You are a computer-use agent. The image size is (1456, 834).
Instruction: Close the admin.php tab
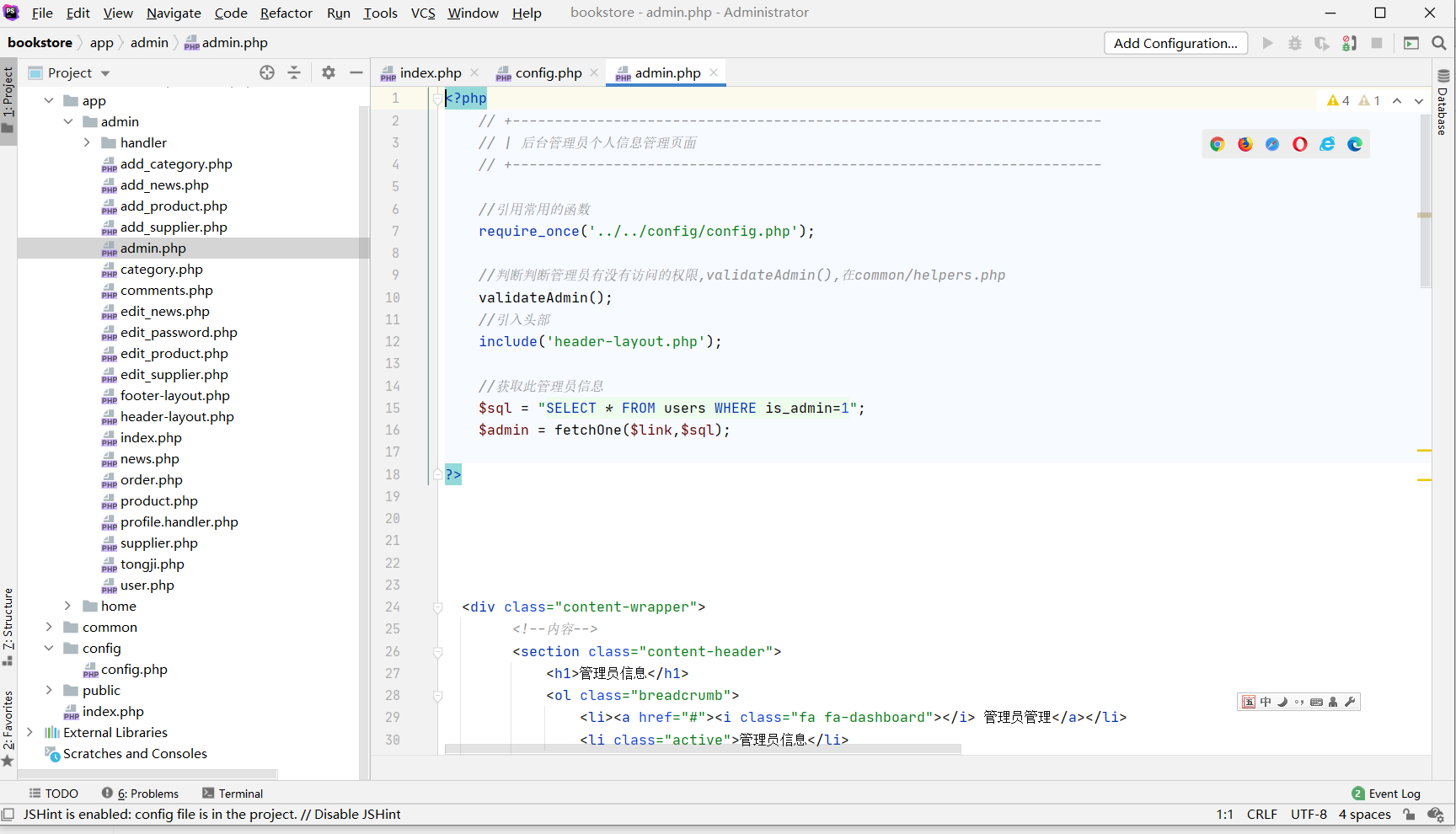click(x=714, y=72)
